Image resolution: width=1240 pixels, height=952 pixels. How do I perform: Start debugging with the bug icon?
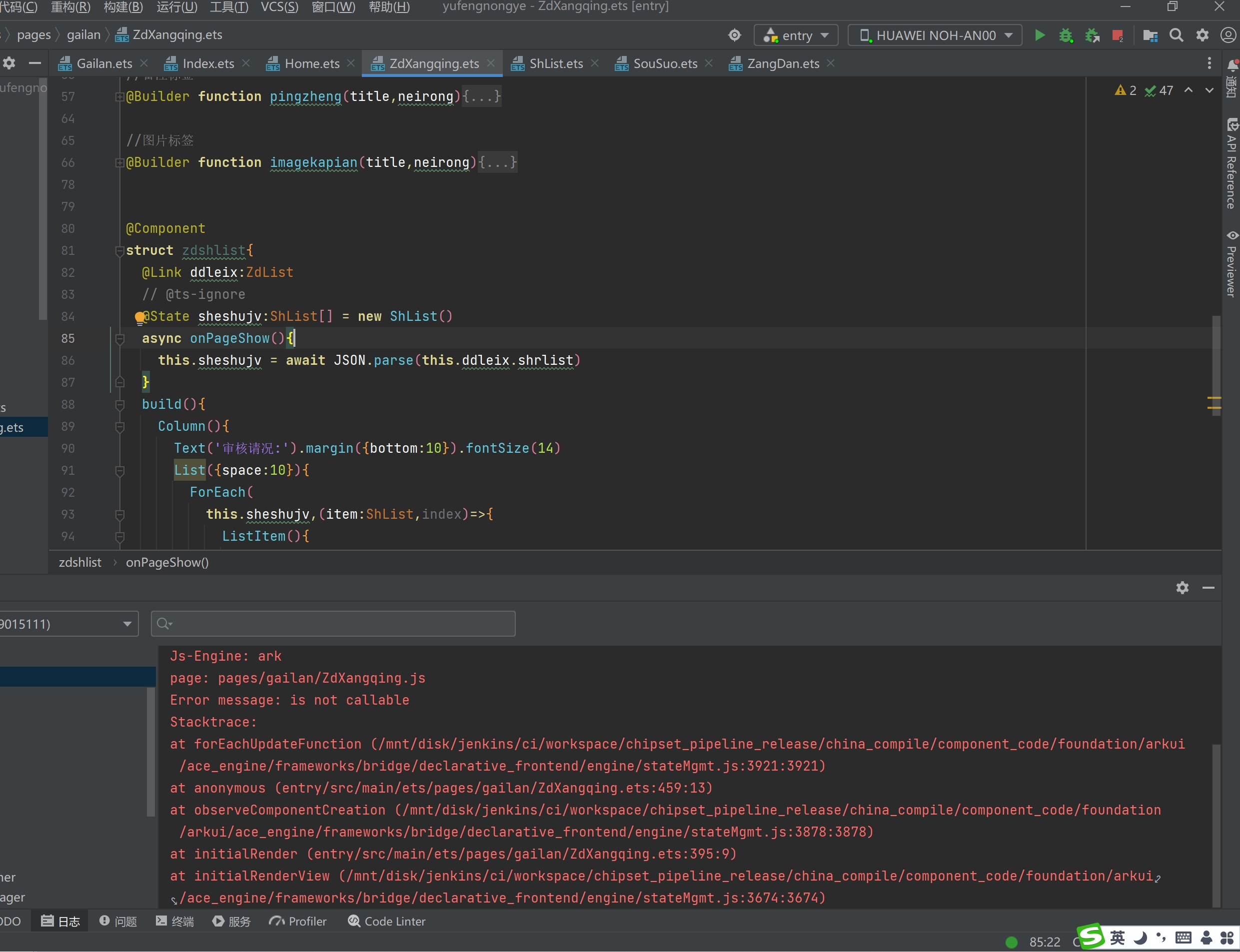tap(1066, 35)
